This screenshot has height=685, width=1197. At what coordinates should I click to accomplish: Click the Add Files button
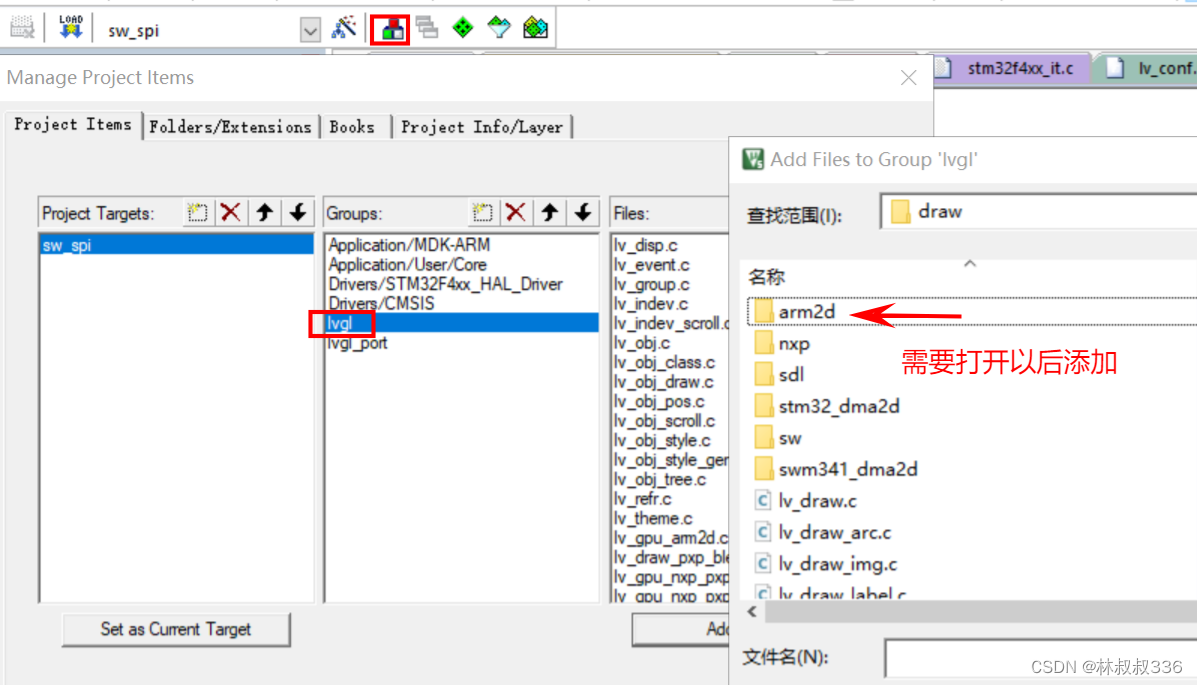tap(681, 629)
